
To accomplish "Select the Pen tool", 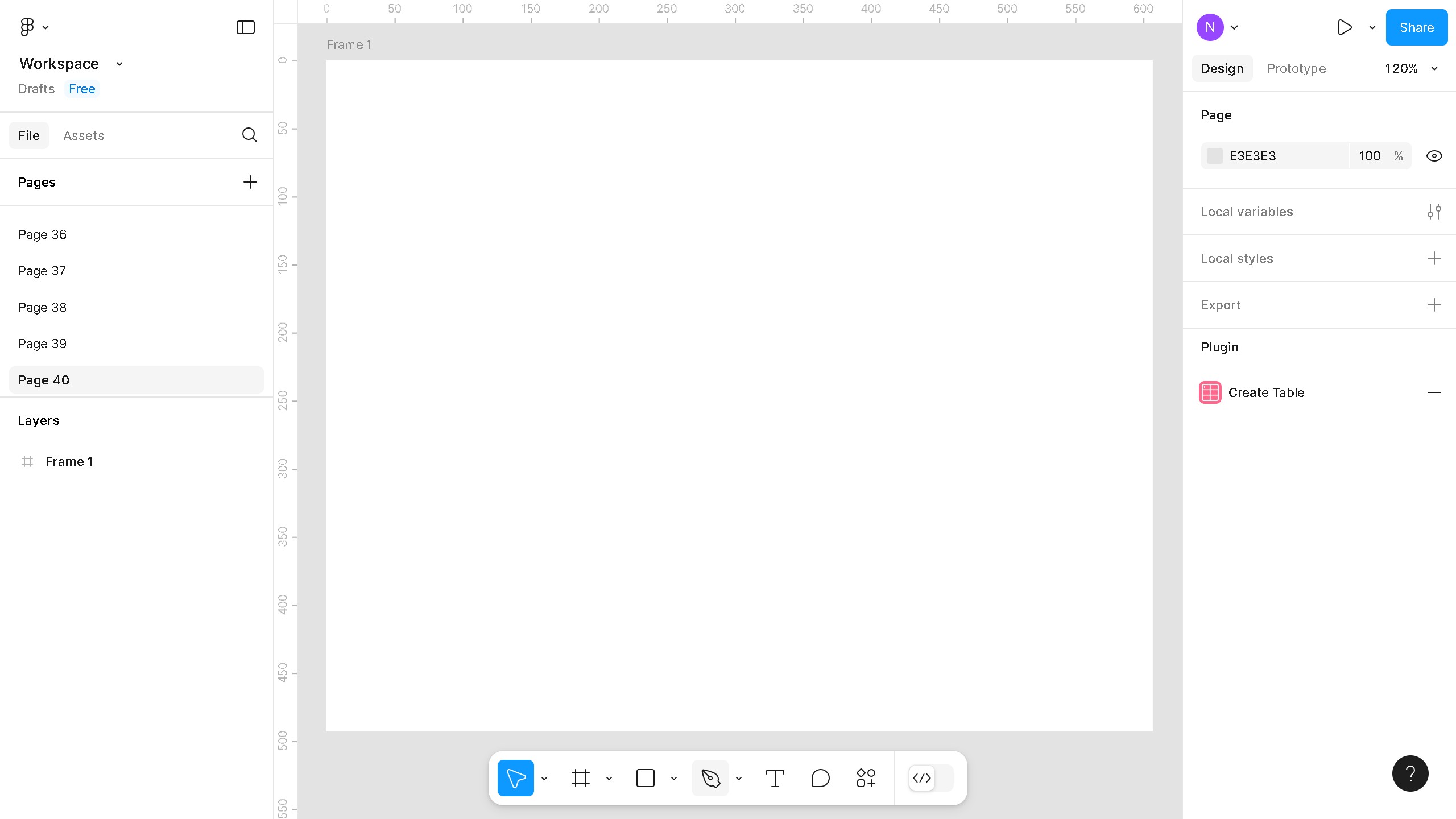I will 712,778.
